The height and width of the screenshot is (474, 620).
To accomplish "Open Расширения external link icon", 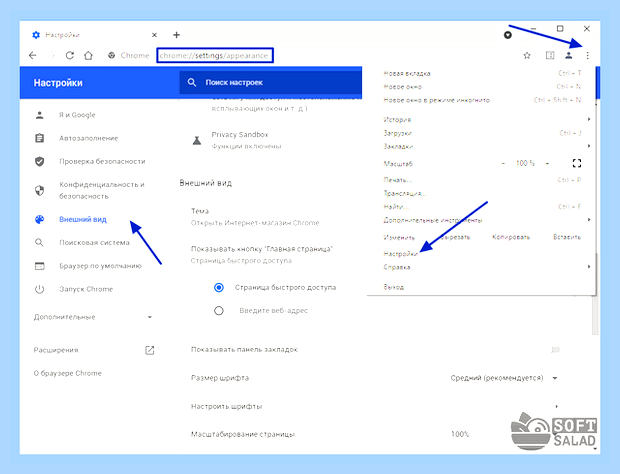I will (149, 350).
